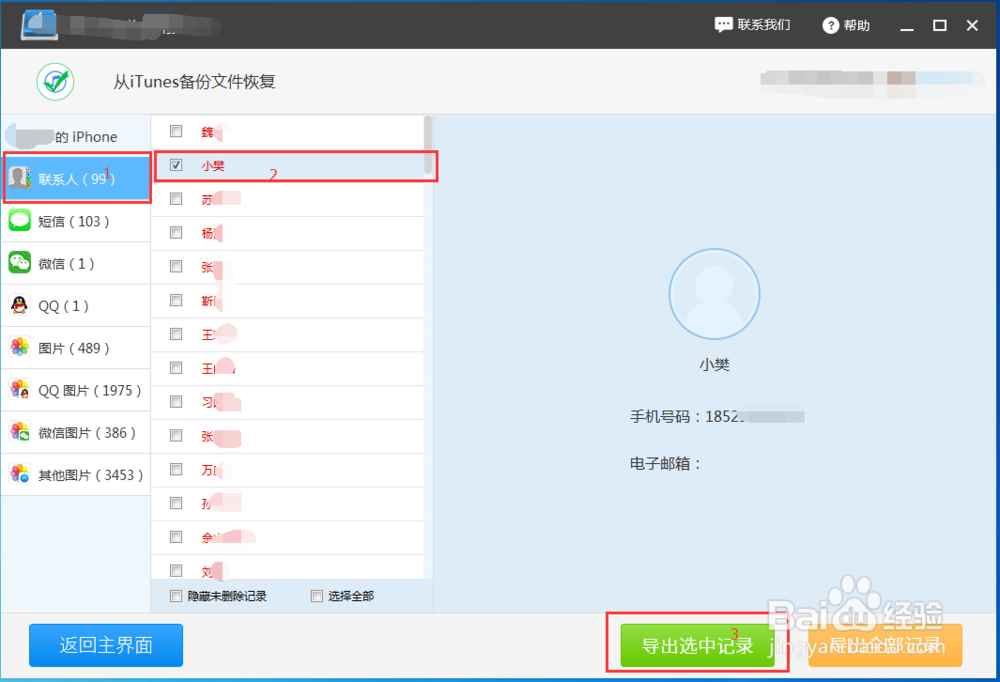Click the QQ icon in the sidebar
Viewport: 1000px width, 682px height.
point(21,305)
